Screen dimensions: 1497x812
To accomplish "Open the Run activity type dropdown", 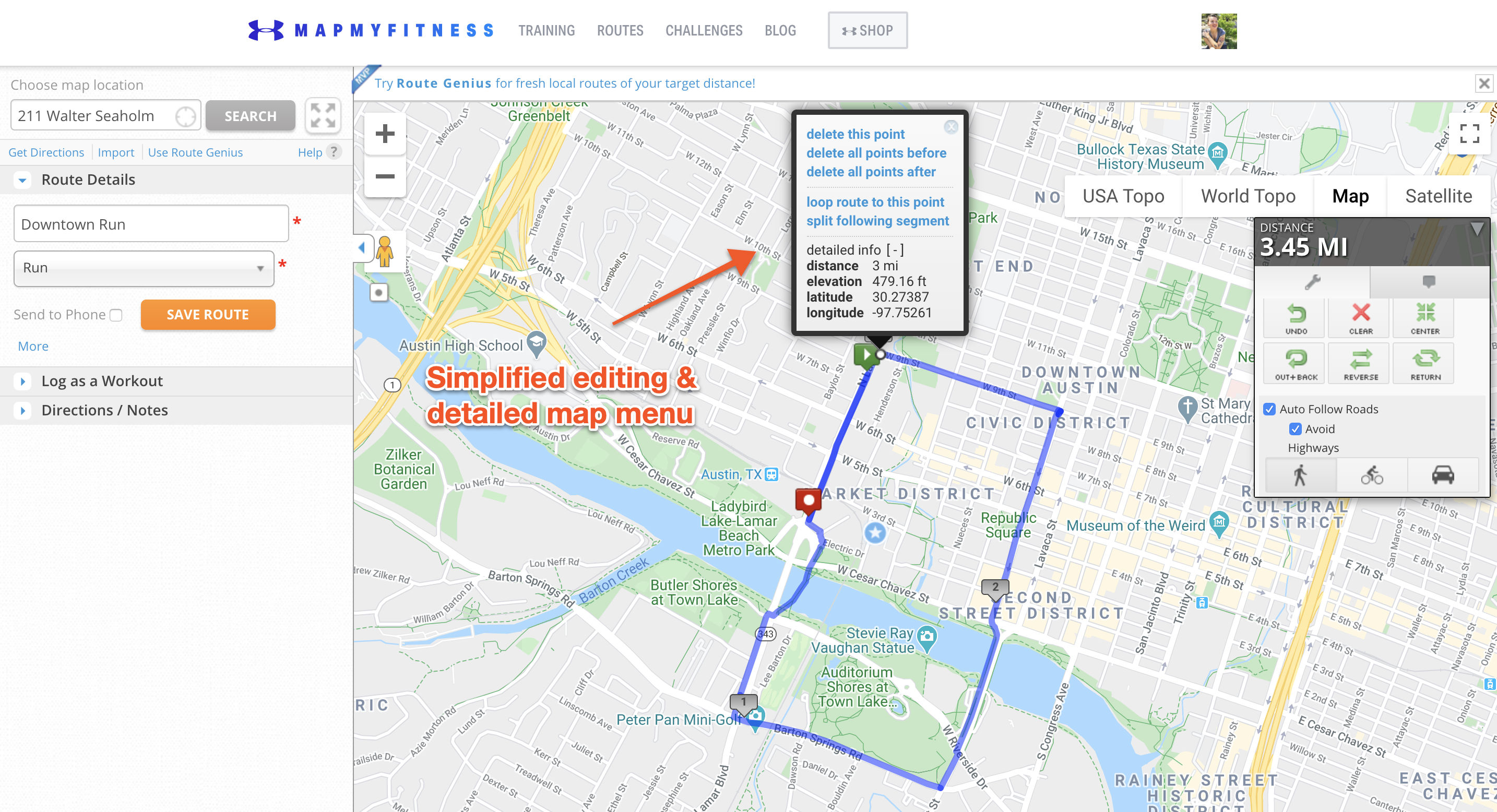I will pos(144,268).
